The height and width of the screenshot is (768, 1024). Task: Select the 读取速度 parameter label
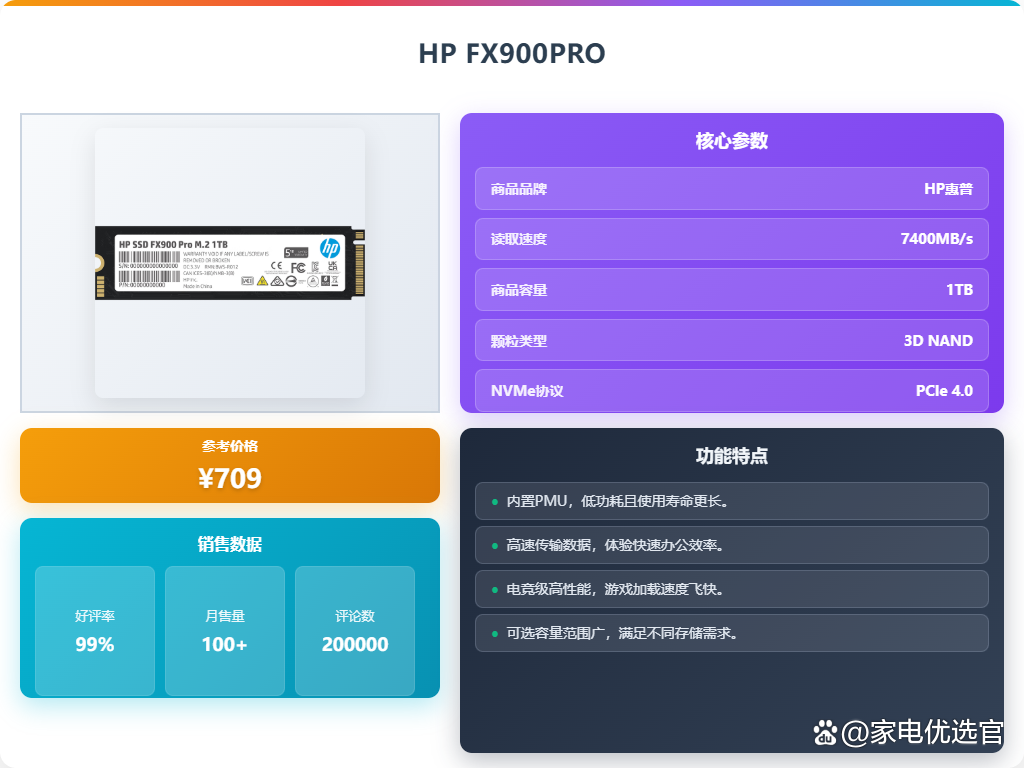point(519,240)
